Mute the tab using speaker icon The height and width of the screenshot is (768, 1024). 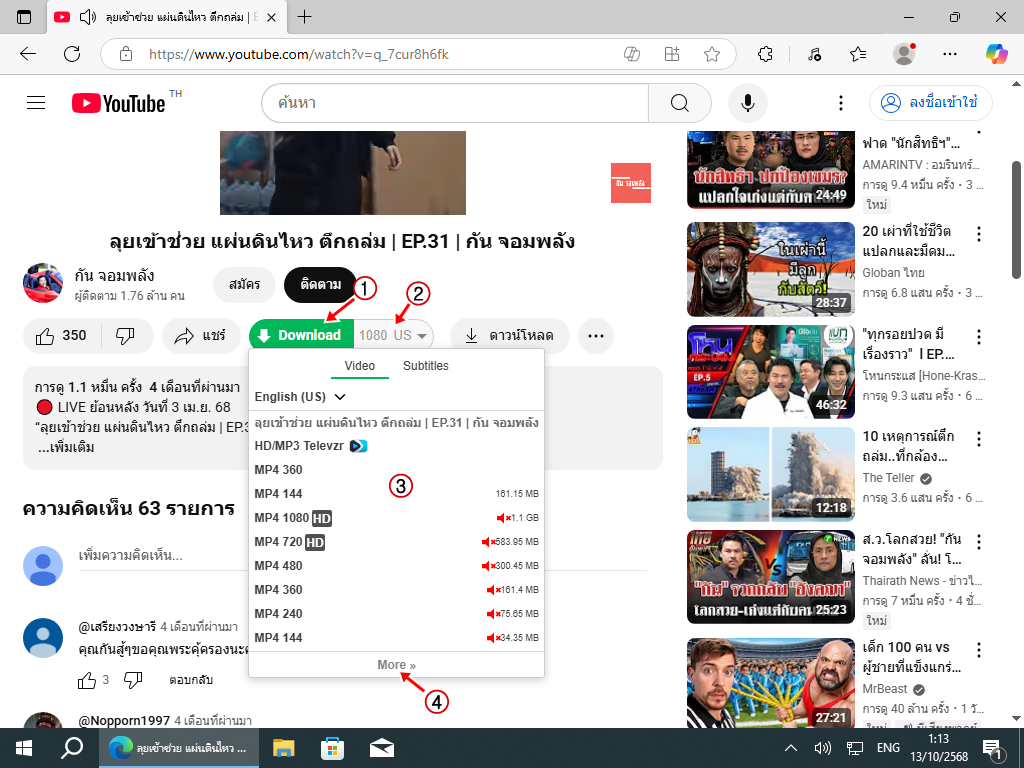point(87,17)
